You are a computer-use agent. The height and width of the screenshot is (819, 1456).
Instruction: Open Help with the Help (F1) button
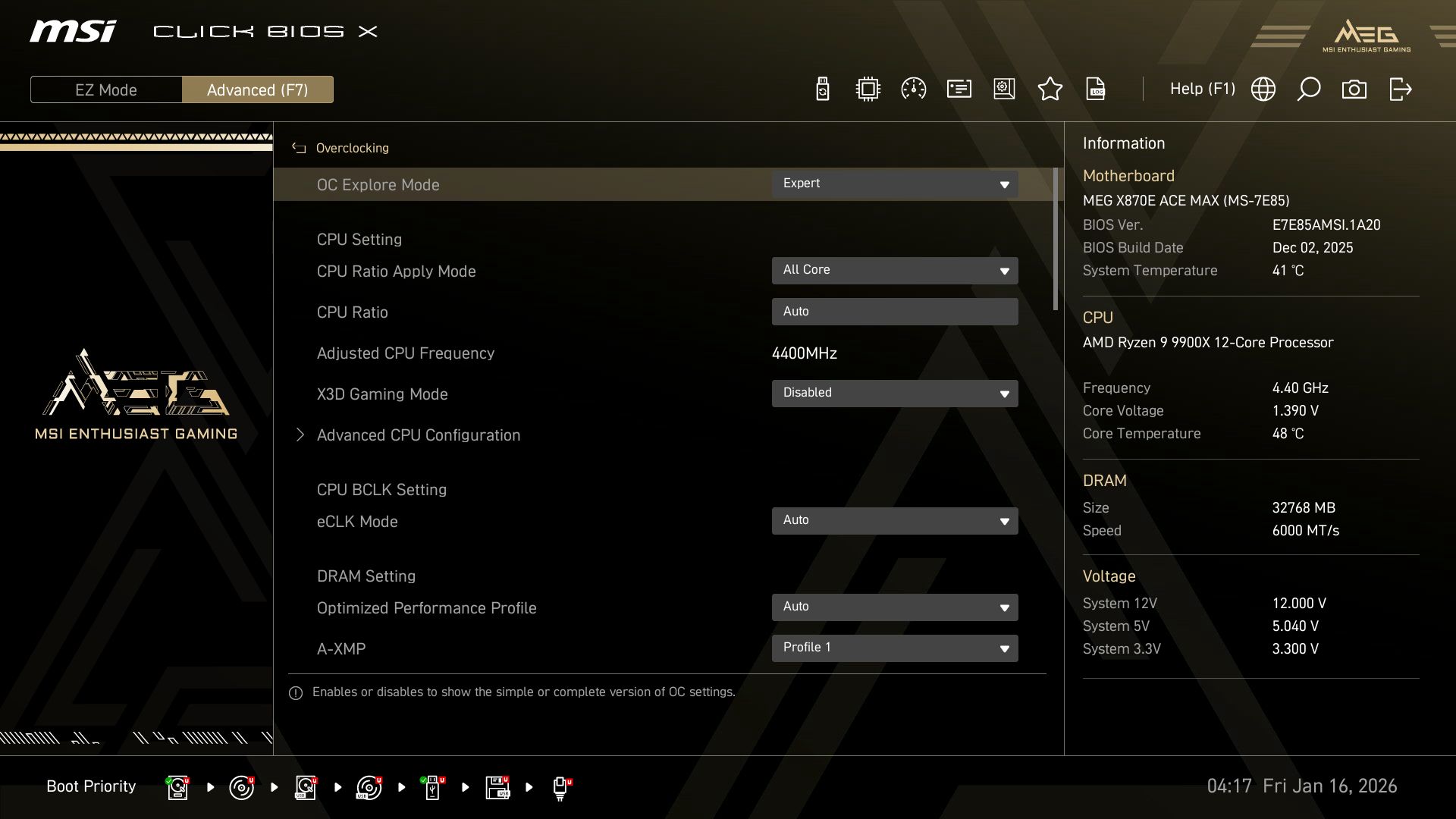(1202, 89)
